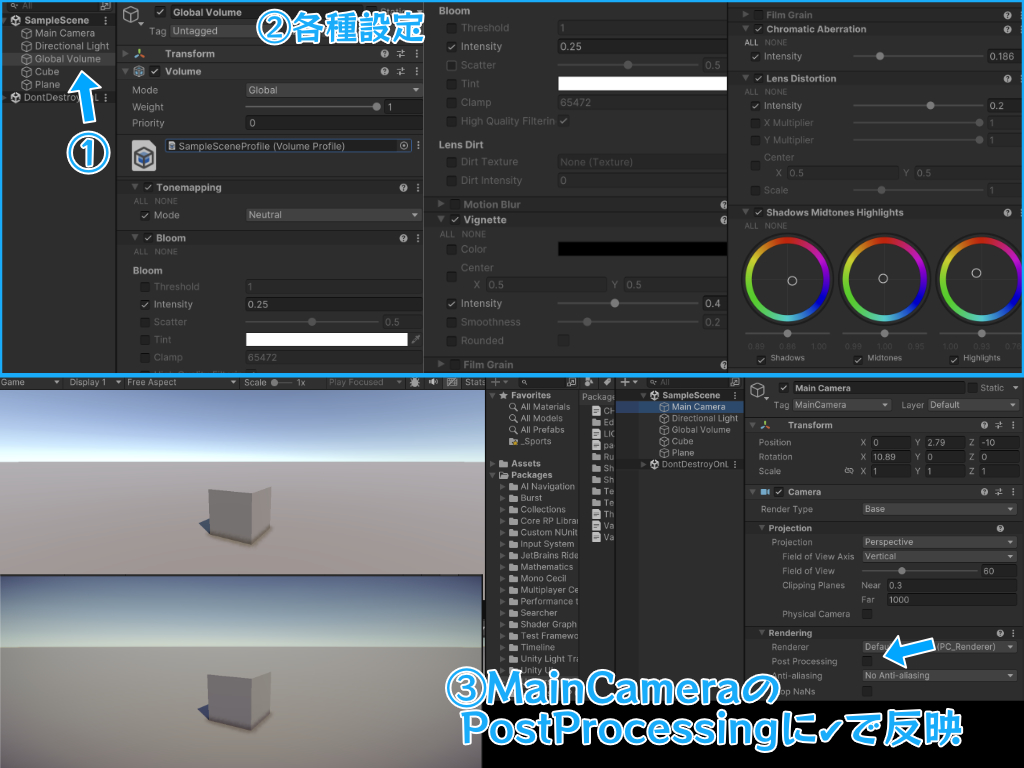Open Camera component three-dot menu
The width and height of the screenshot is (1024, 768).
1013,492
